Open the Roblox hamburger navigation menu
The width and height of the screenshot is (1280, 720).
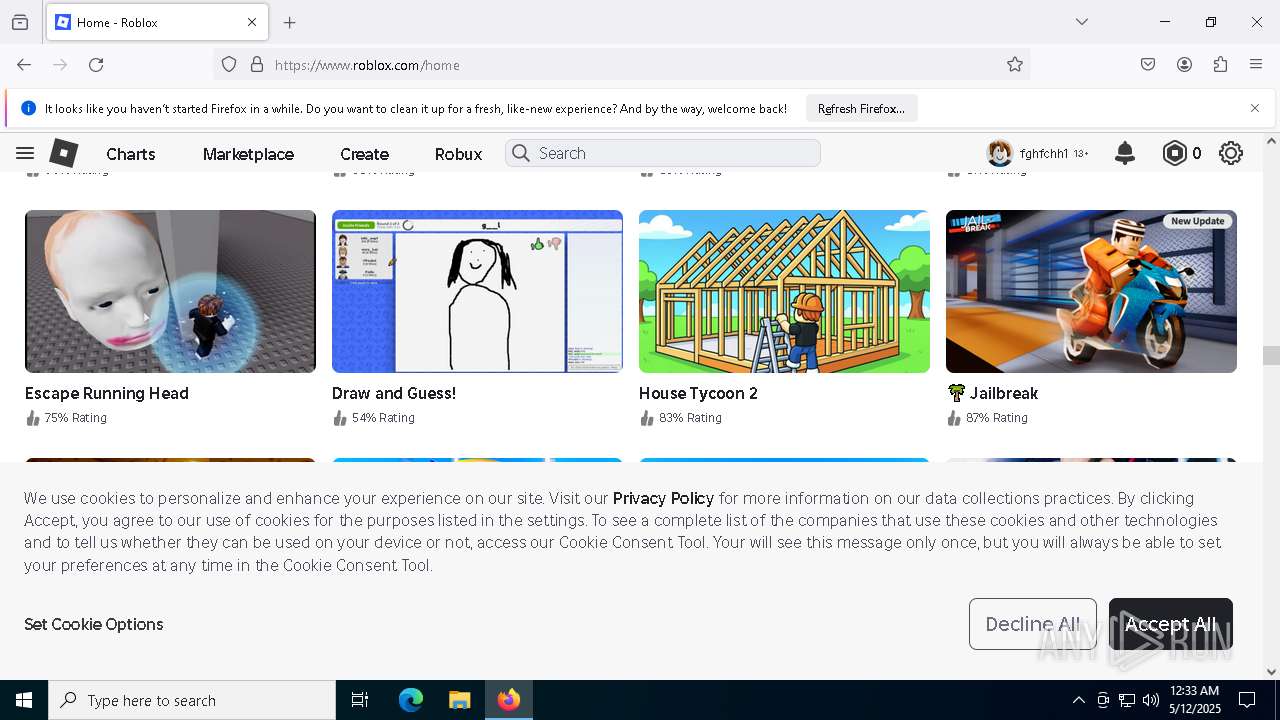pos(25,153)
